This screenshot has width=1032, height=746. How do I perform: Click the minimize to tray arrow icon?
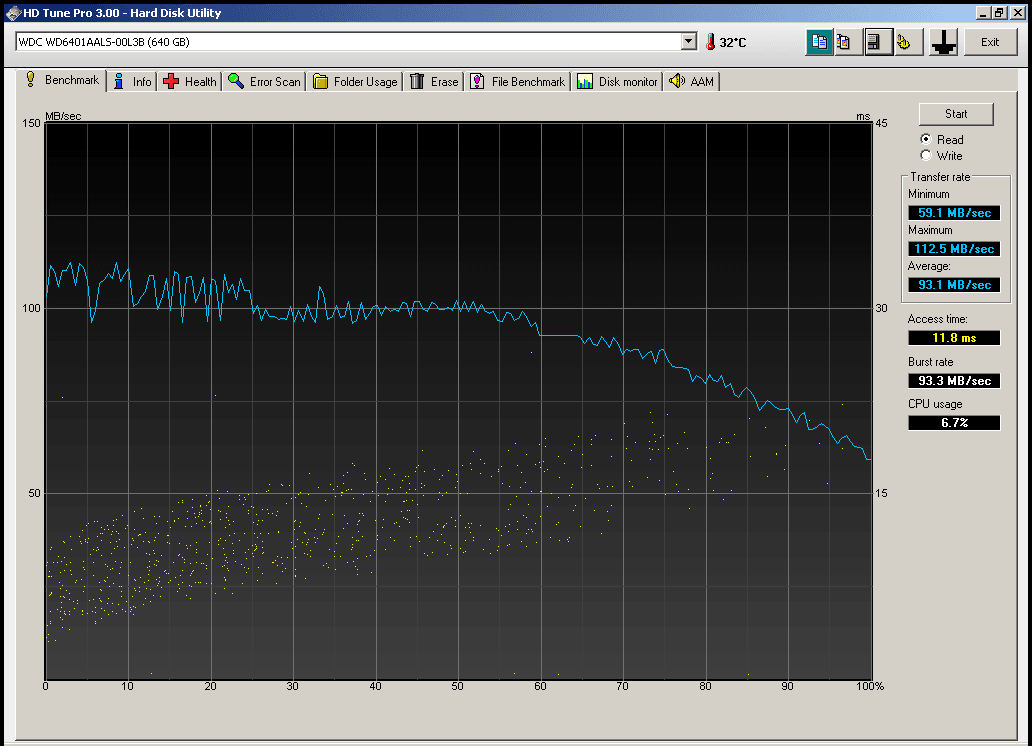[944, 42]
